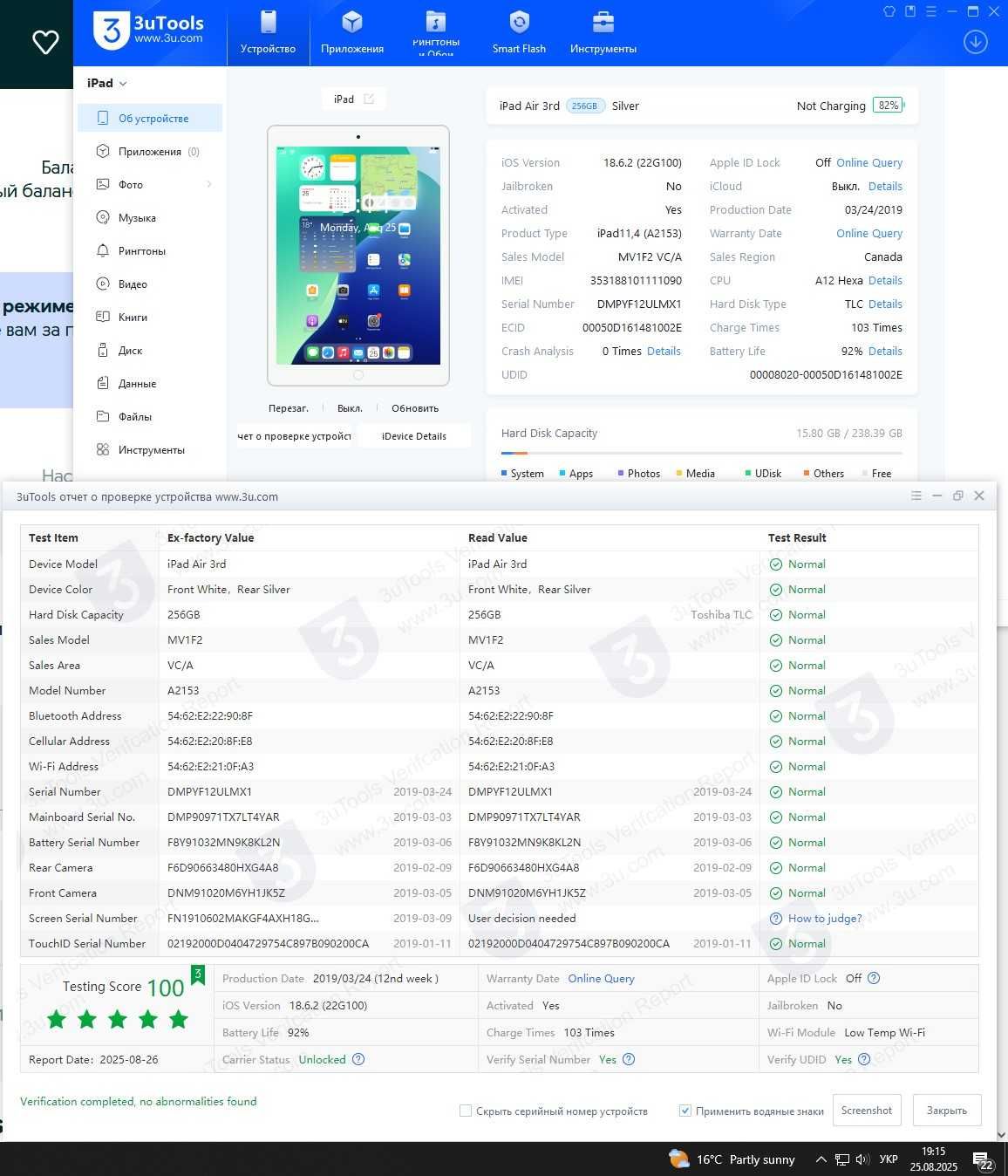The image size is (1008, 1176).
Task: Click help icon beside Apple ID Lock Off
Action: coord(874,978)
